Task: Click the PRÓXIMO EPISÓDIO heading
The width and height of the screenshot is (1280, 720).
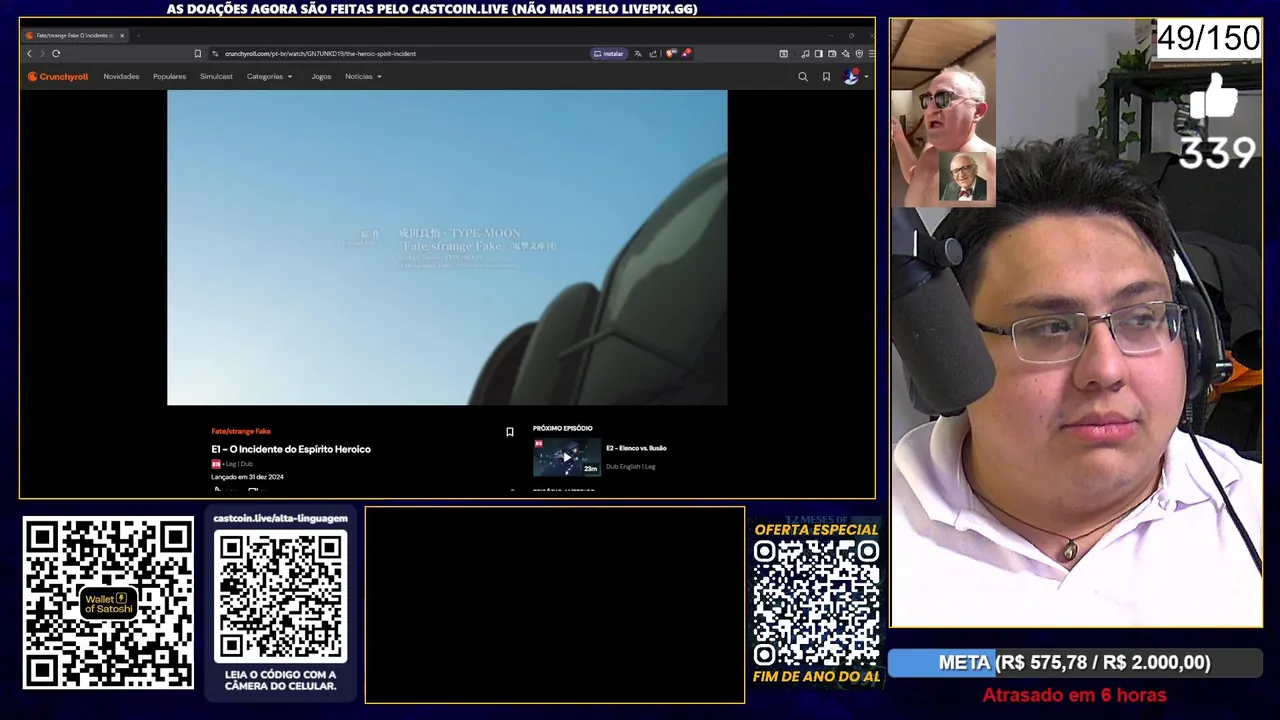Action: tap(563, 428)
